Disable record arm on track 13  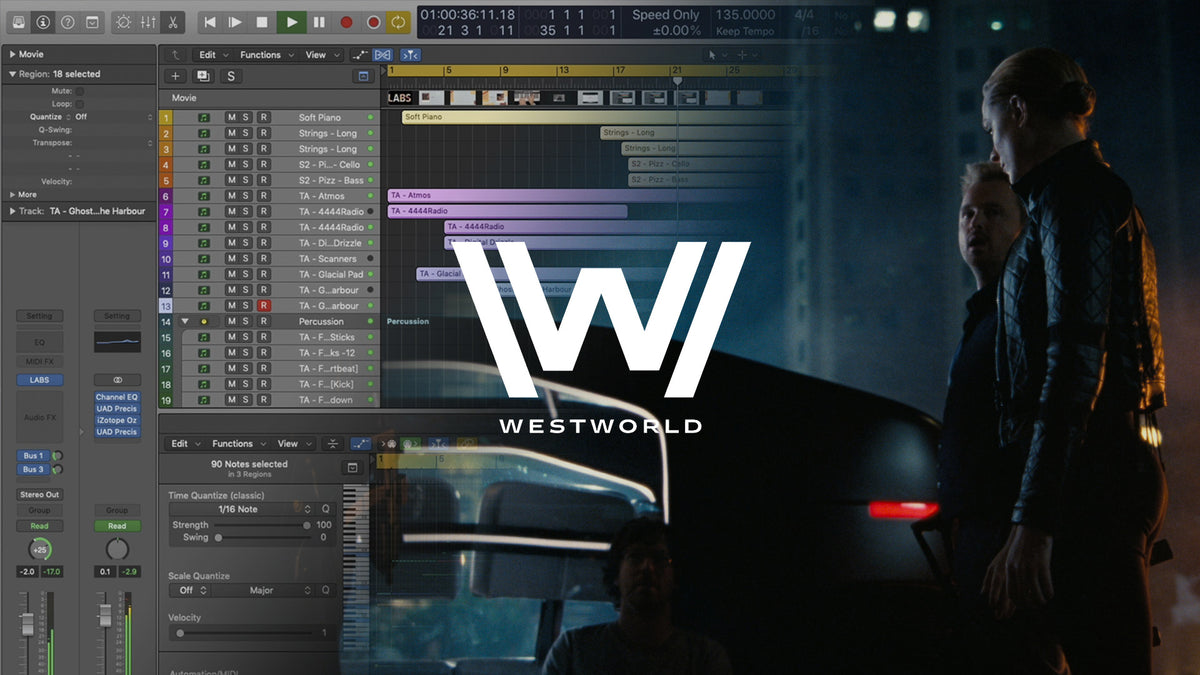click(x=264, y=306)
